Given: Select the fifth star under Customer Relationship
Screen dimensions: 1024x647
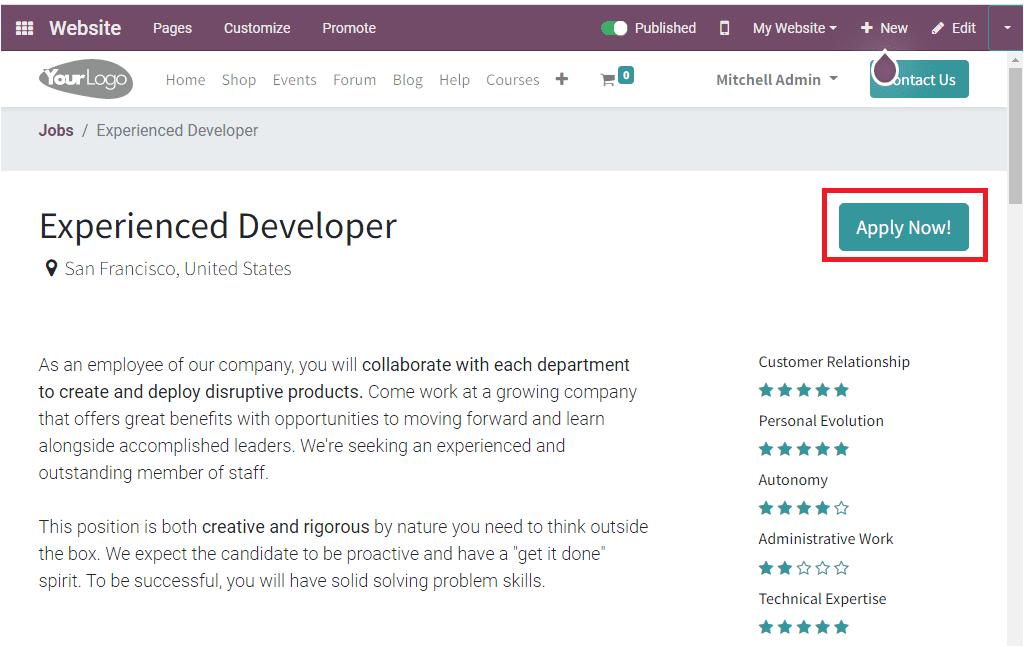Looking at the screenshot, I should pos(839,390).
